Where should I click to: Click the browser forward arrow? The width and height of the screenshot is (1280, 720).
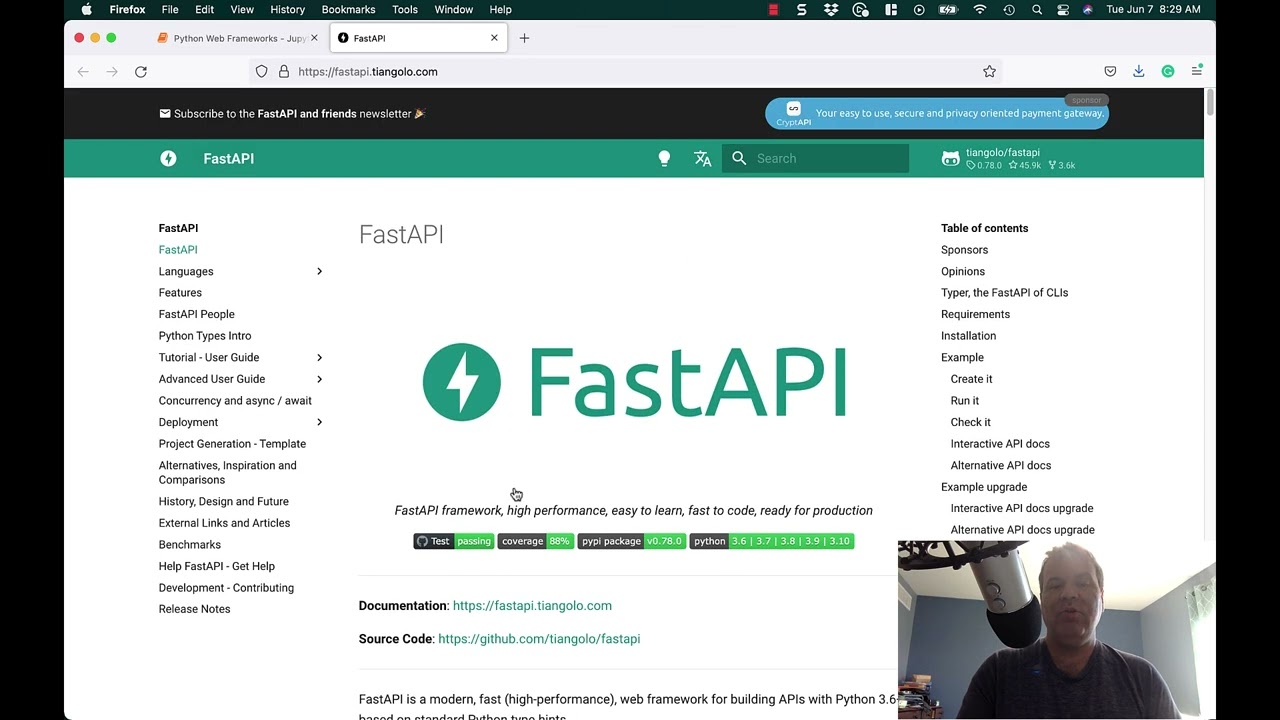pos(112,72)
